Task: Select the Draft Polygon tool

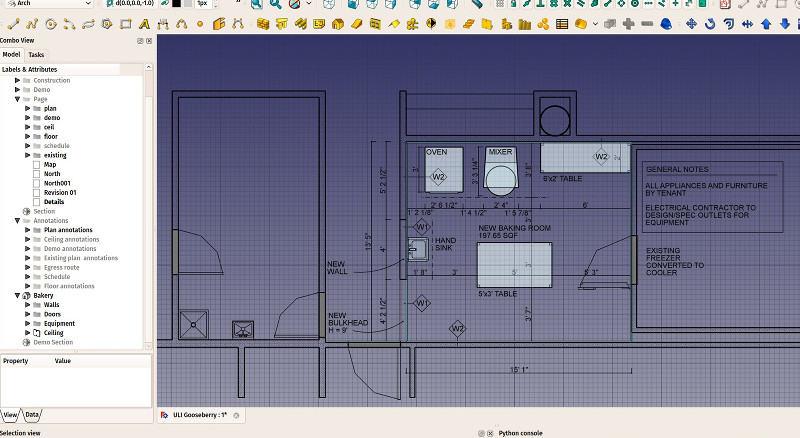Action: click(x=107, y=24)
